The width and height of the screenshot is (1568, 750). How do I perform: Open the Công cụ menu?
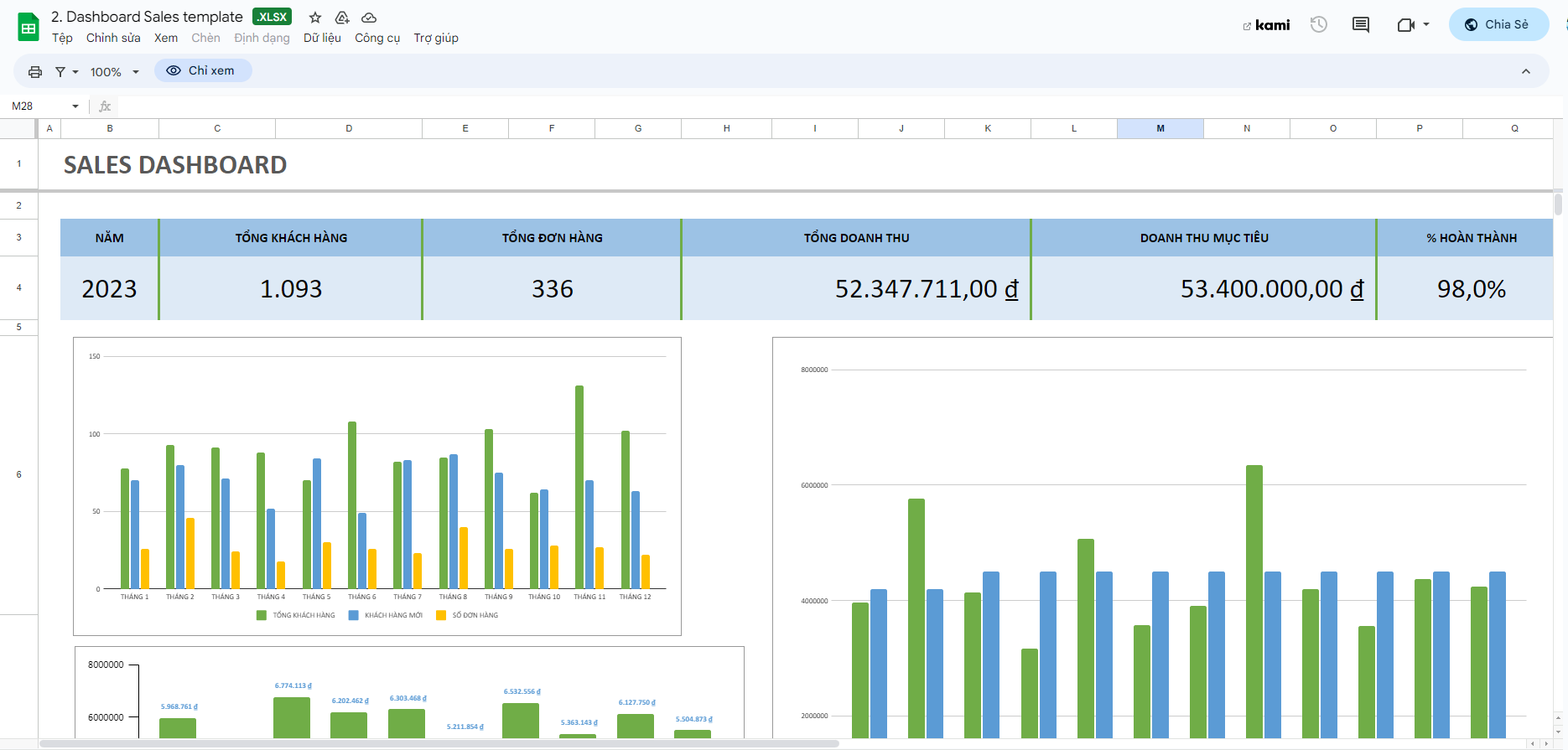click(377, 38)
